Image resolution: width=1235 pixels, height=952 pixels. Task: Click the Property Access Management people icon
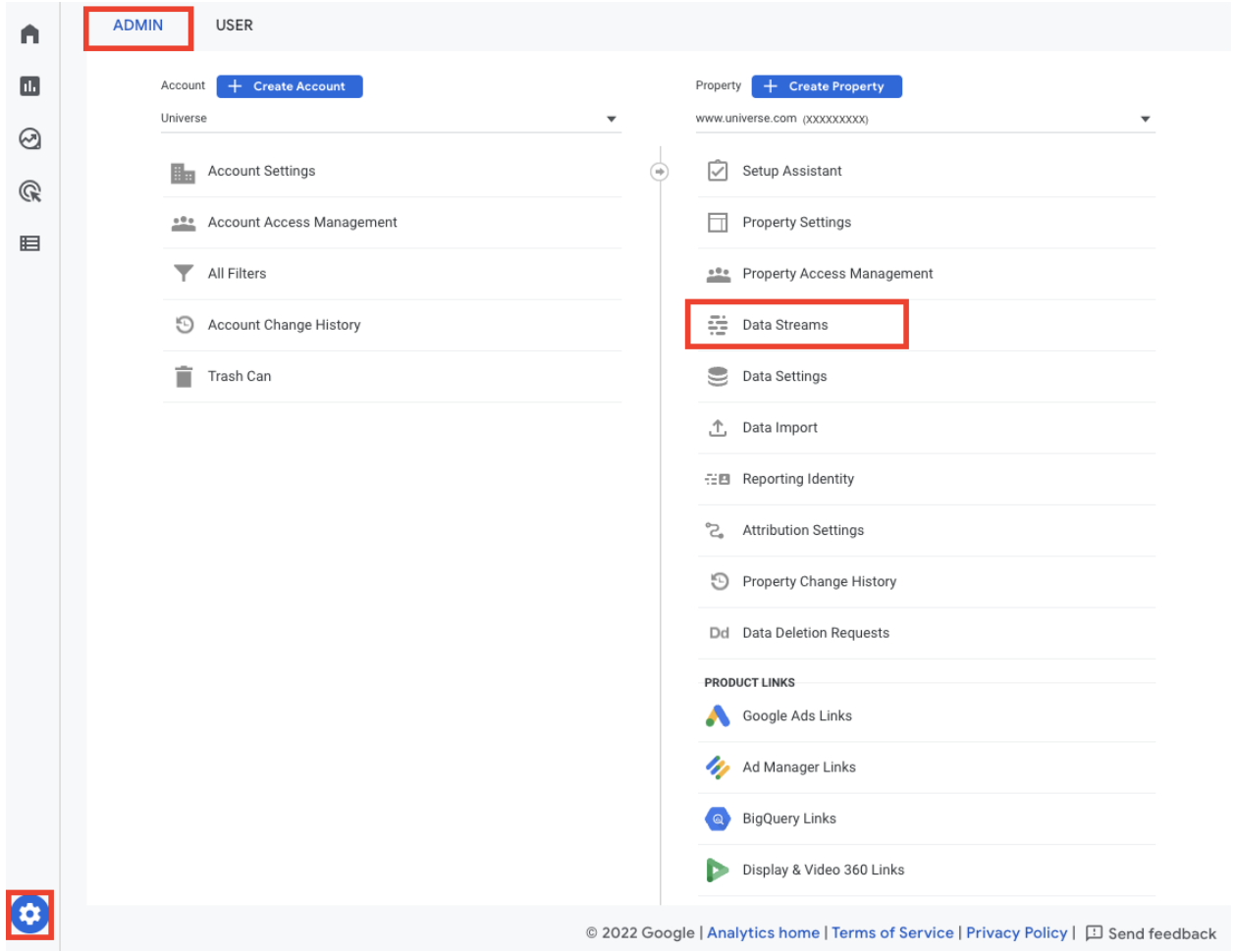point(719,275)
